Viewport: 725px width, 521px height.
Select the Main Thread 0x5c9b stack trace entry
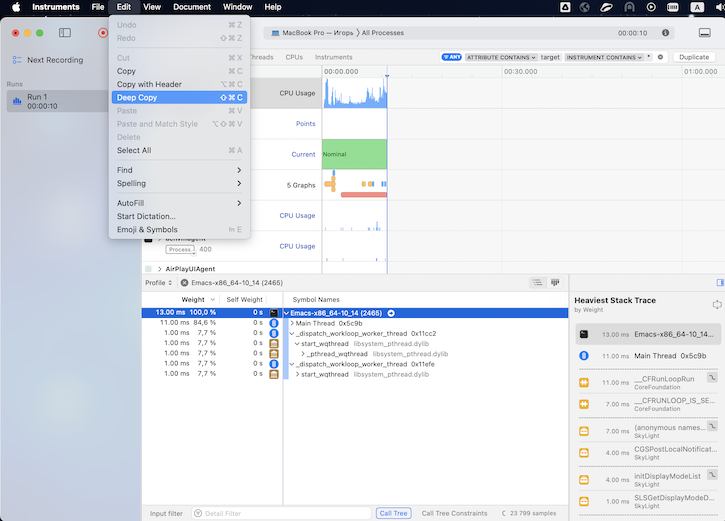(648, 356)
